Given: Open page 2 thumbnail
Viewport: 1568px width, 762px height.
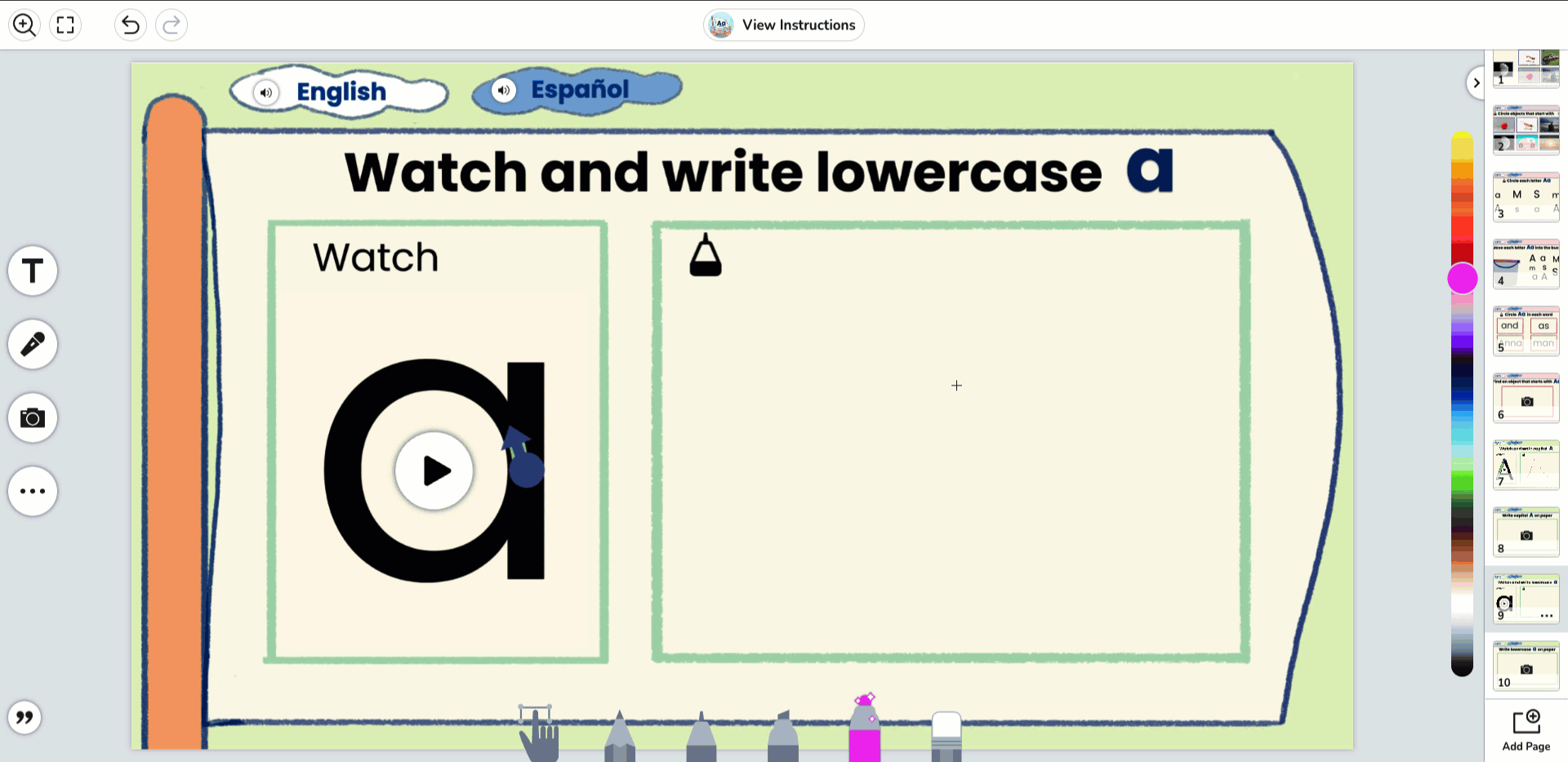Looking at the screenshot, I should (x=1526, y=130).
